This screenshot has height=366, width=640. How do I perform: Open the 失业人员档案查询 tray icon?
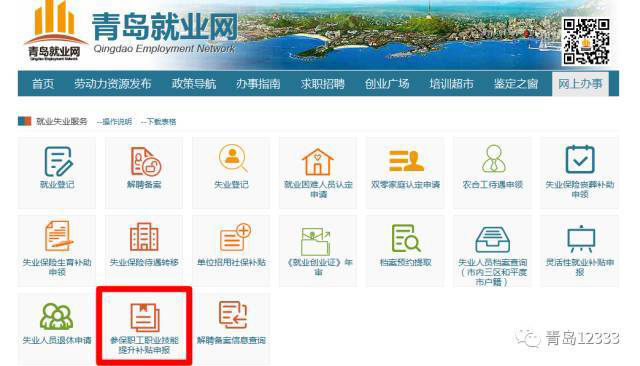tap(493, 240)
